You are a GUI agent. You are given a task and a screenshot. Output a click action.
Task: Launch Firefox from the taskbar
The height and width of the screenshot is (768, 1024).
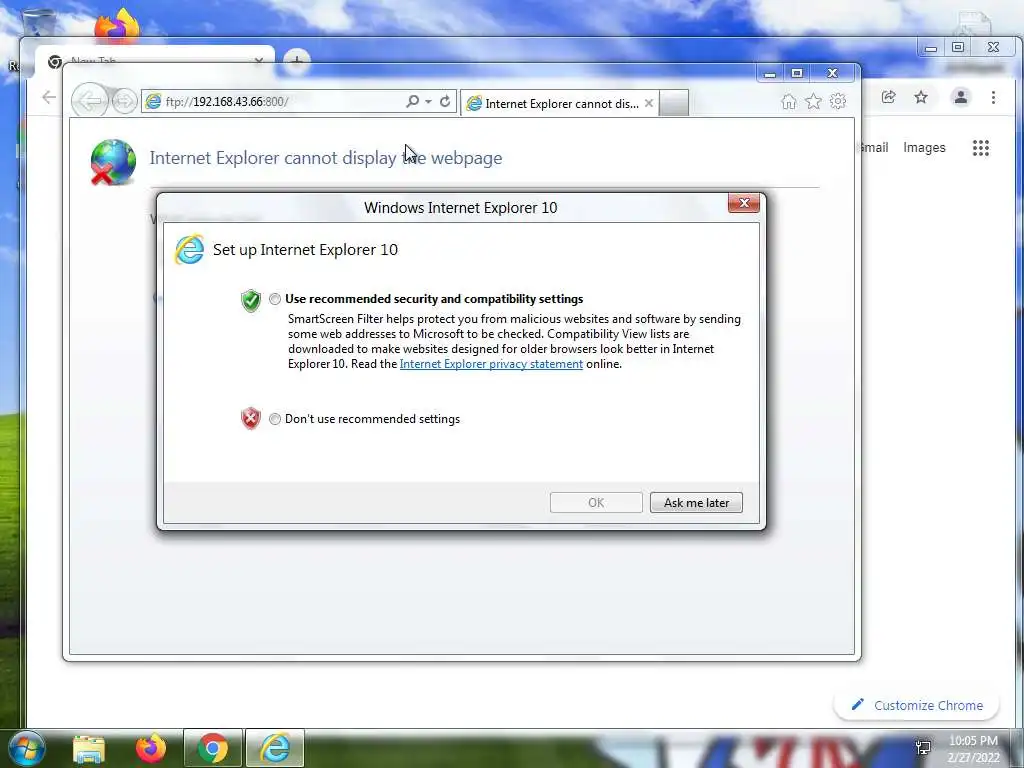pos(151,748)
